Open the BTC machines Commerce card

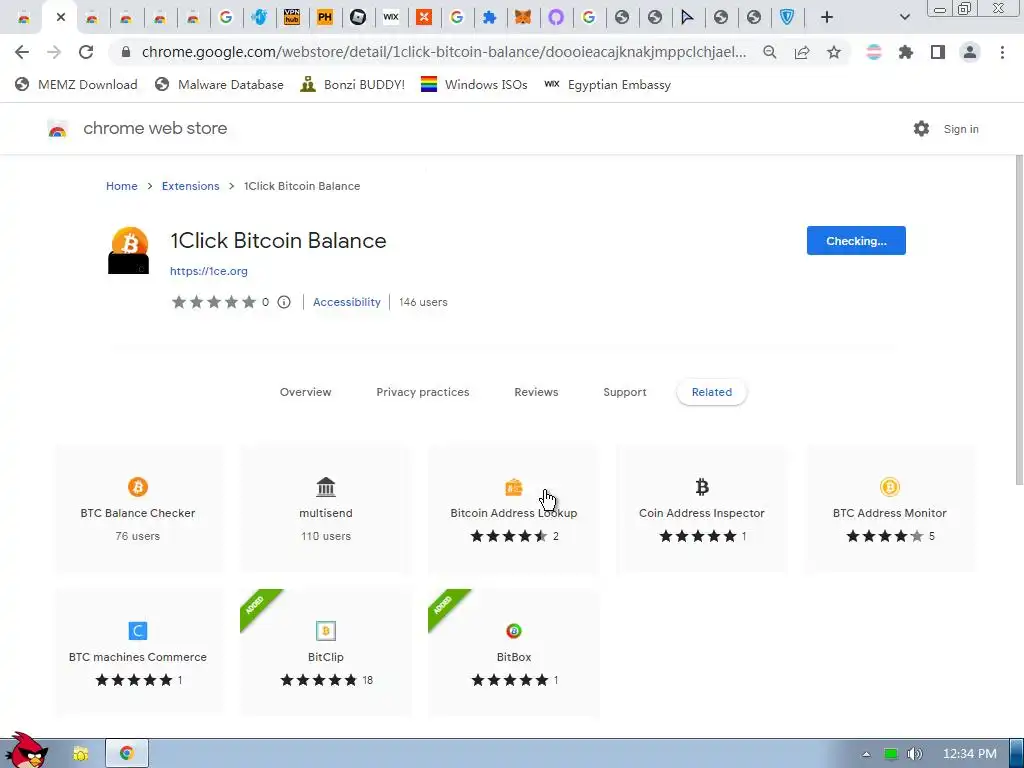click(x=138, y=653)
